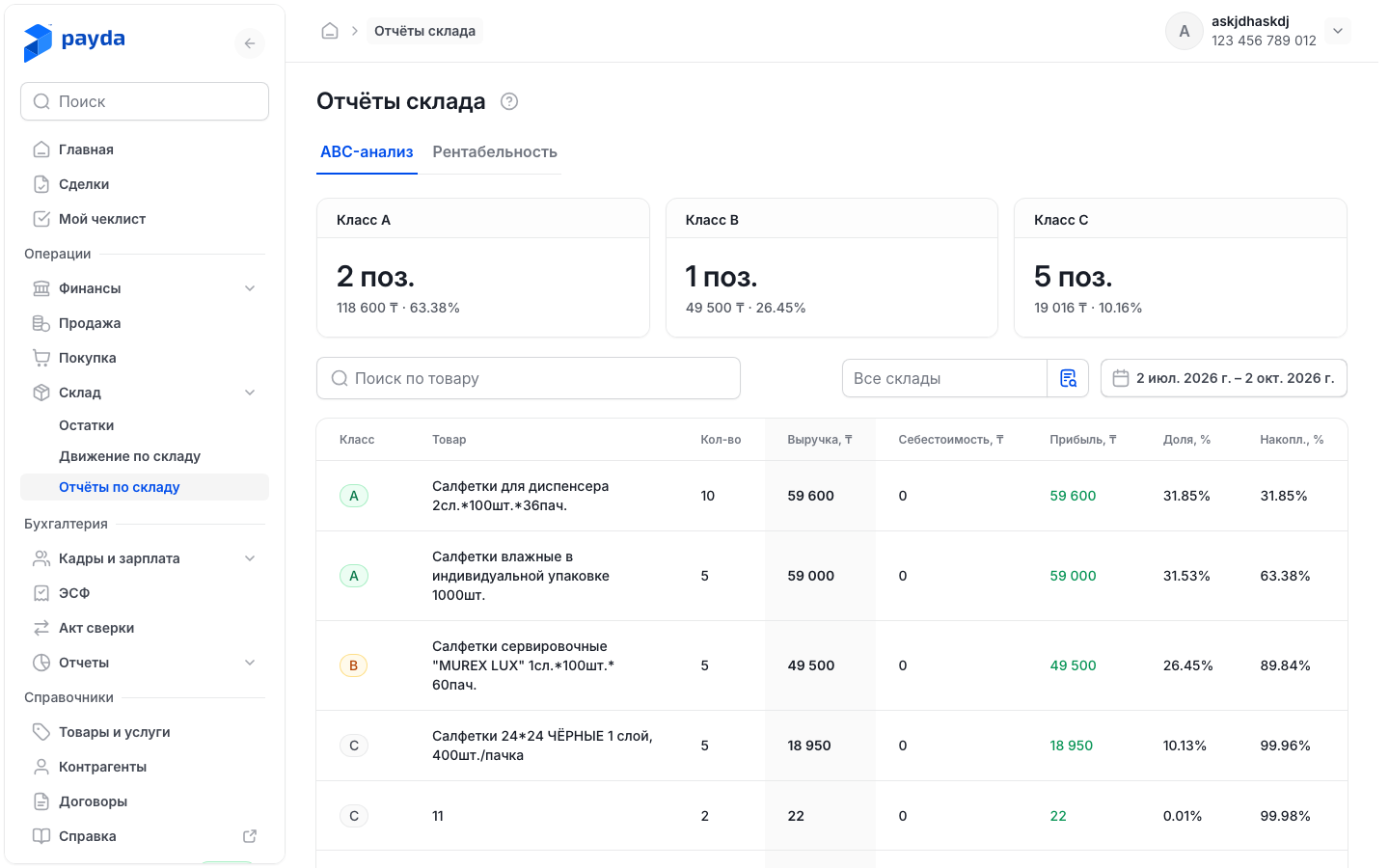
Task: Click the Покупка cart icon
Action: pos(41,358)
